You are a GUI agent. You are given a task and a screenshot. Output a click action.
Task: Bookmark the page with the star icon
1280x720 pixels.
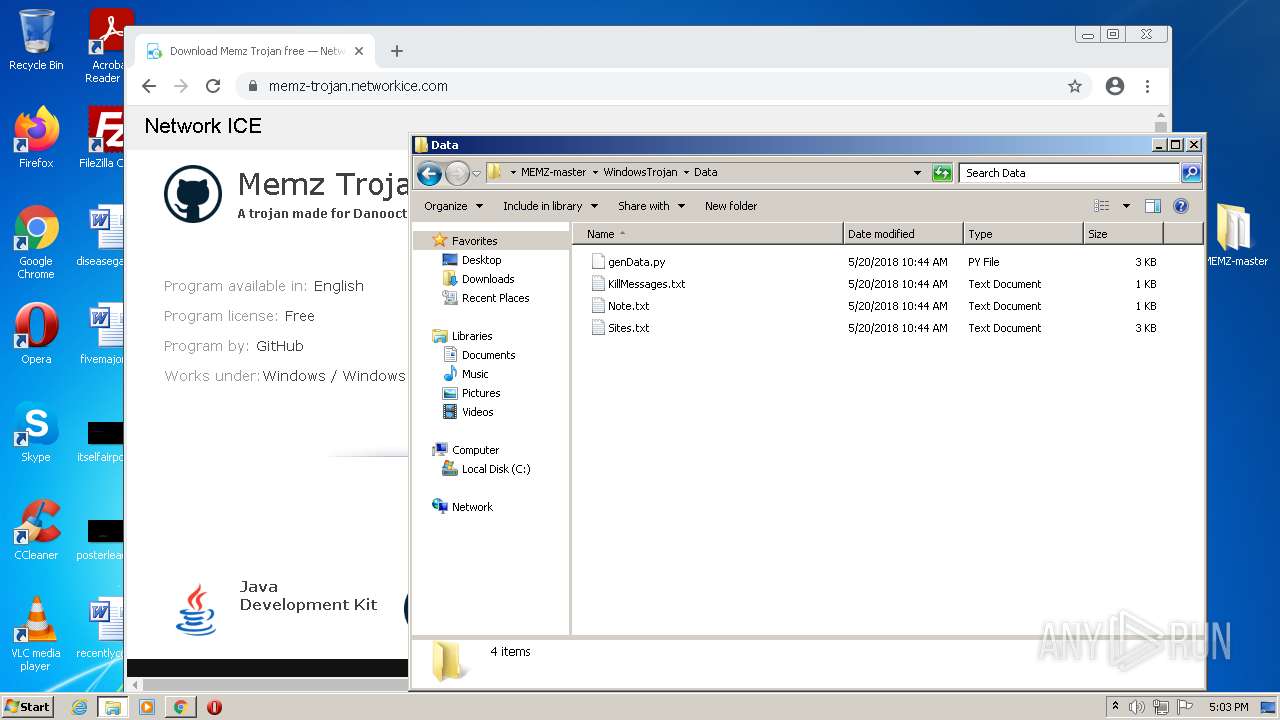point(1075,86)
